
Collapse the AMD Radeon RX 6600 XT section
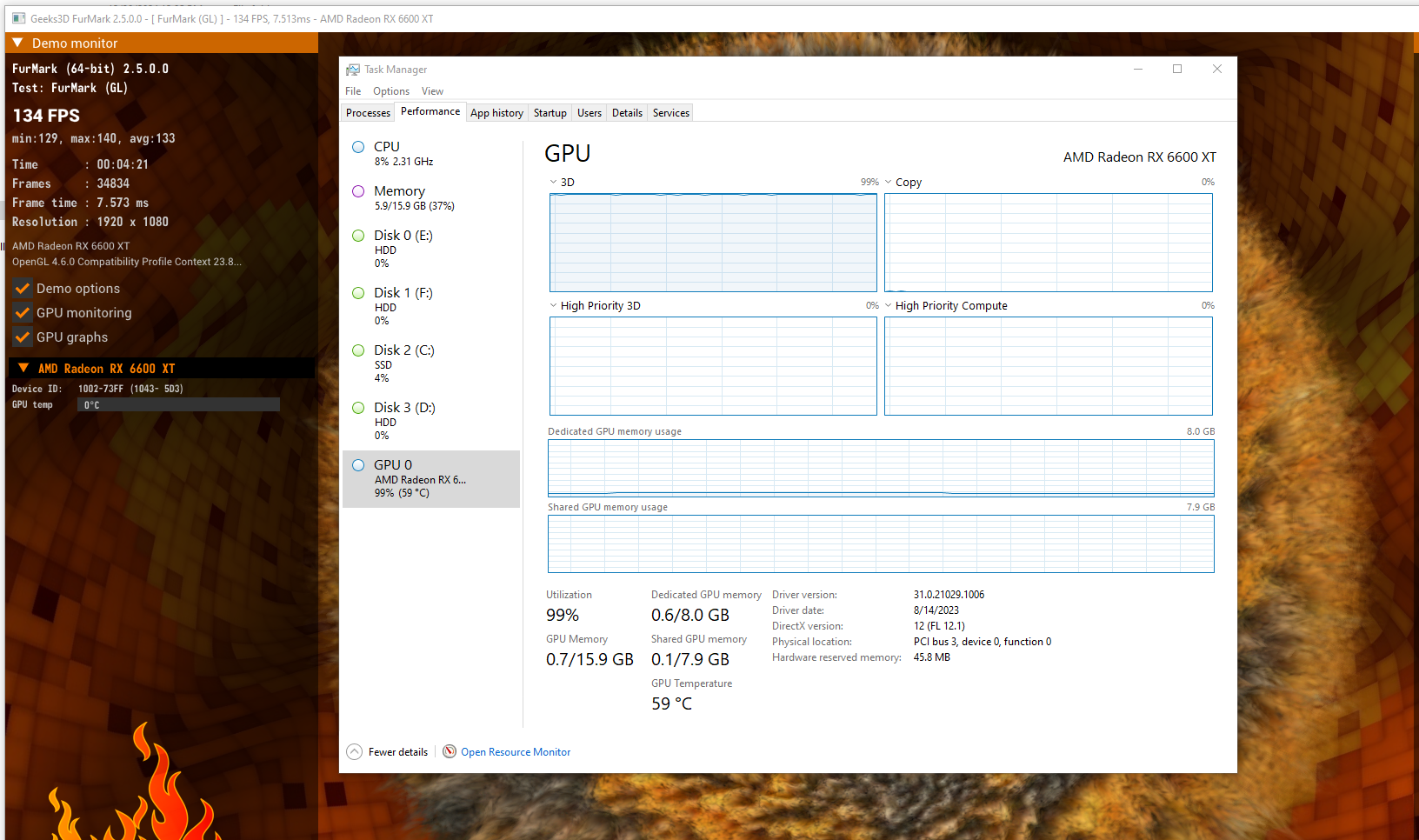pyautogui.click(x=23, y=368)
